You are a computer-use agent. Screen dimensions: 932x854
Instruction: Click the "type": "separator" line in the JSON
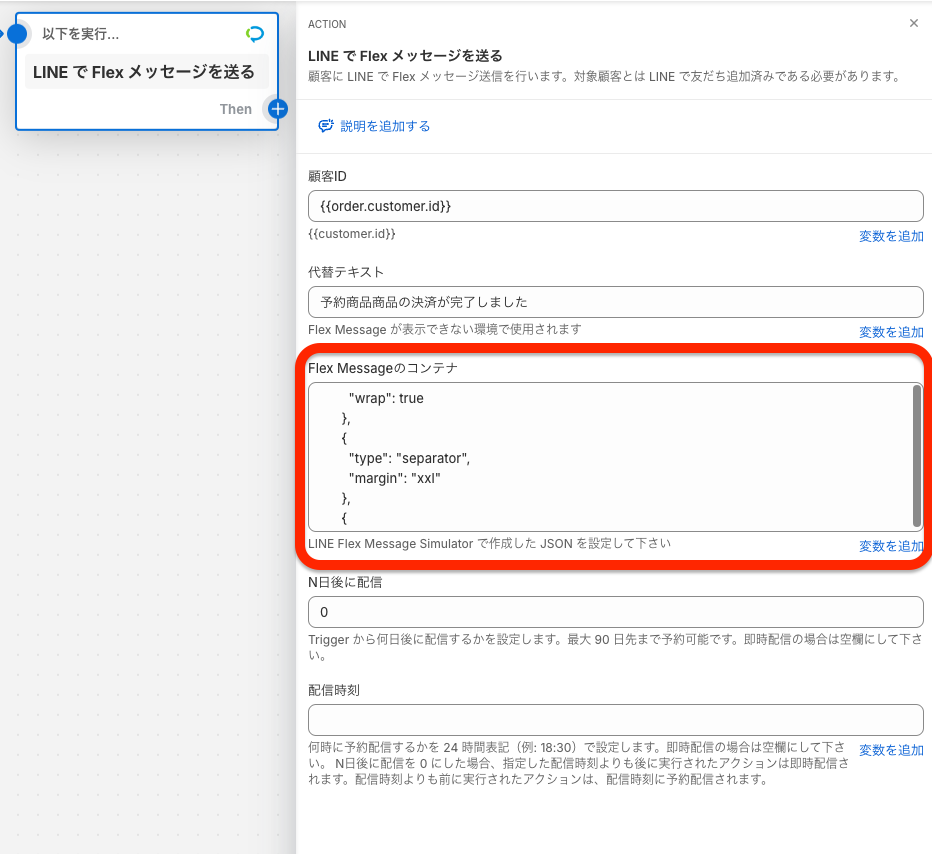[x=409, y=458]
